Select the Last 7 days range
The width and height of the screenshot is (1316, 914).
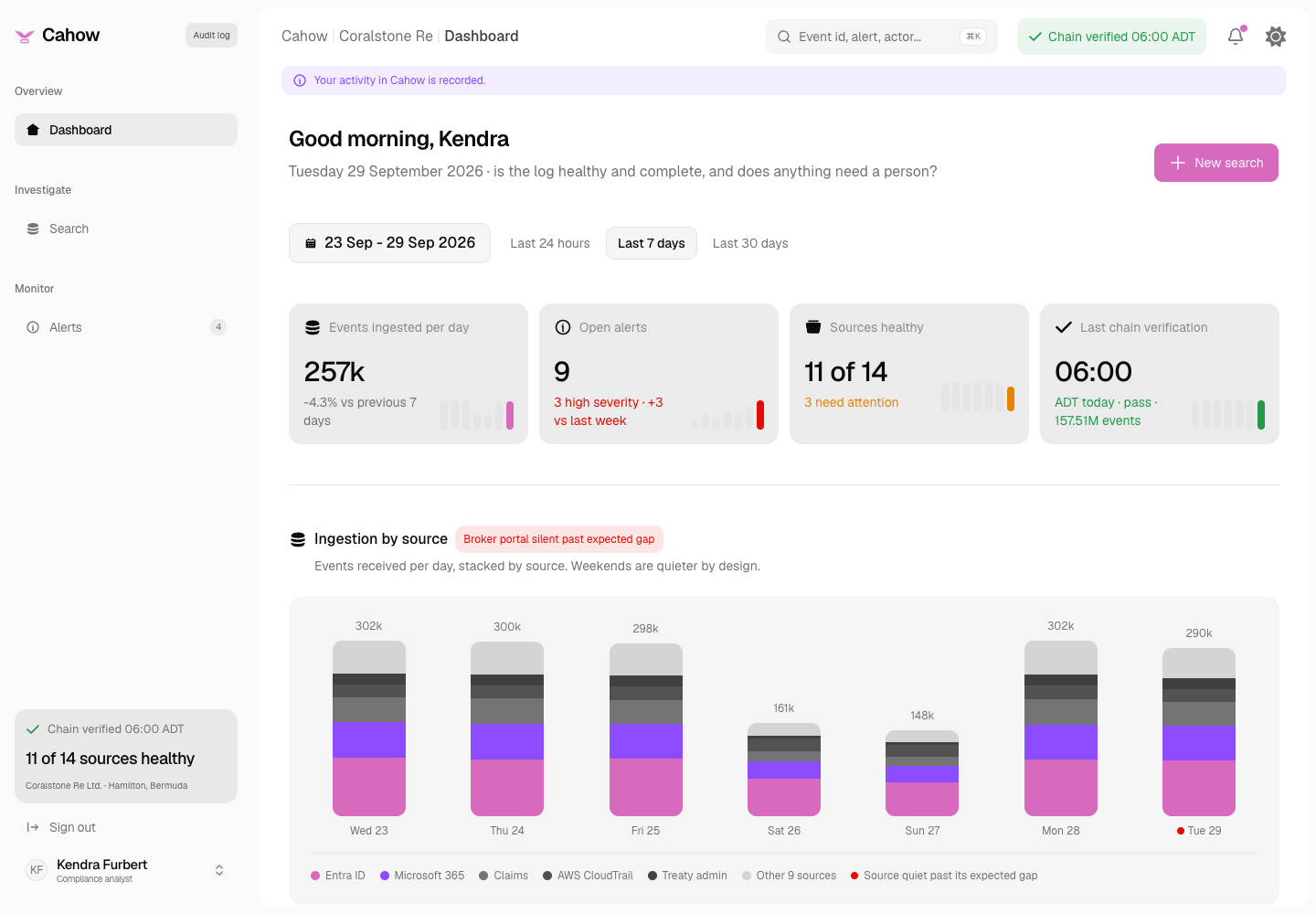652,243
